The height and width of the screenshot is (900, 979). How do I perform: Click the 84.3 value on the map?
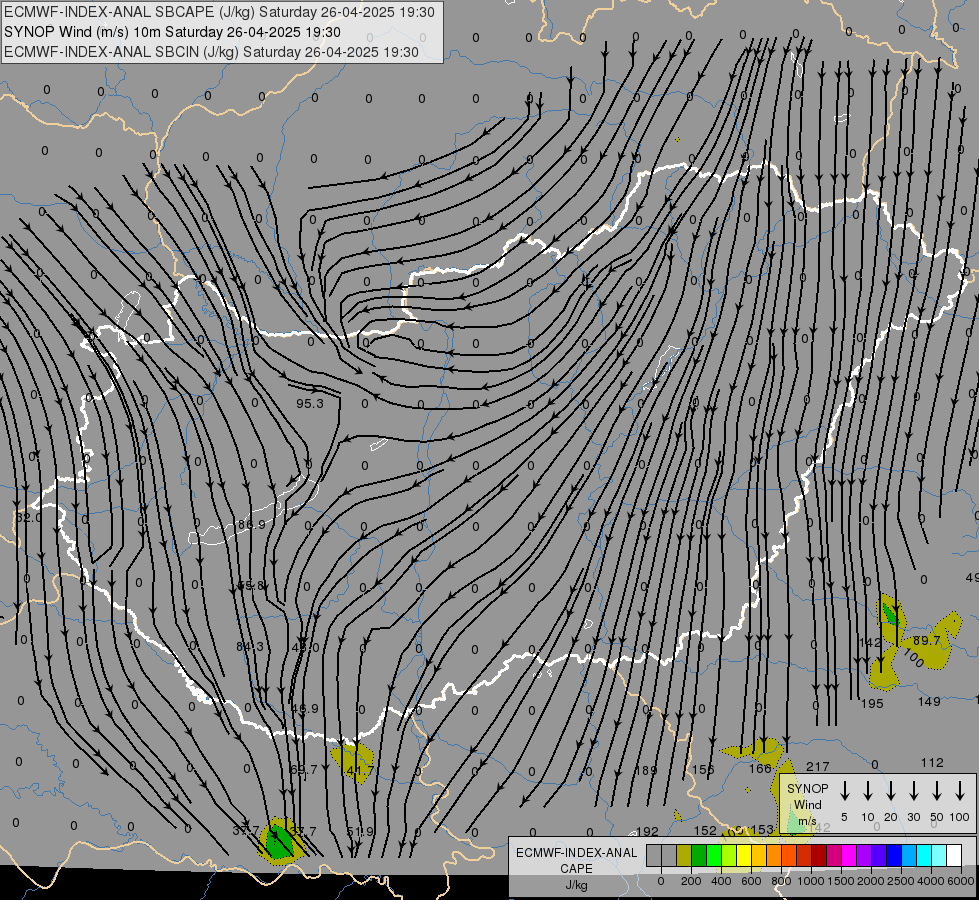(x=250, y=646)
